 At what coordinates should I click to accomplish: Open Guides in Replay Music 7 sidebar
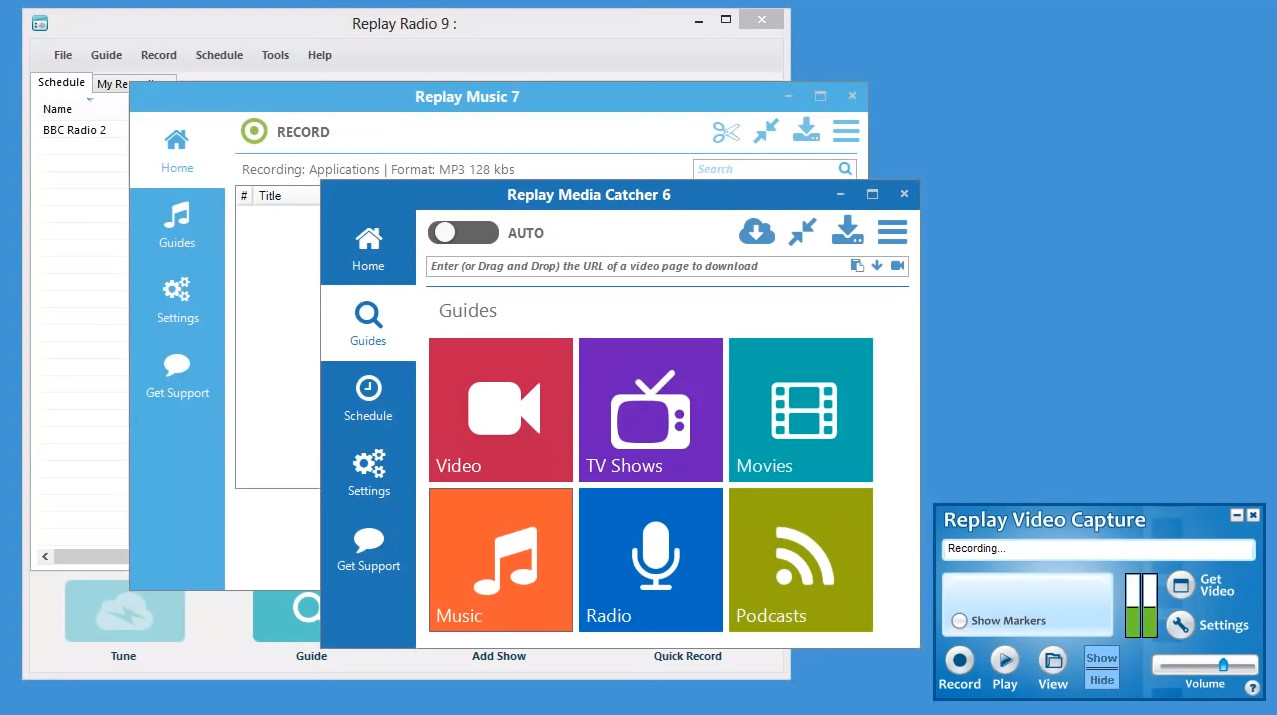pos(177,225)
